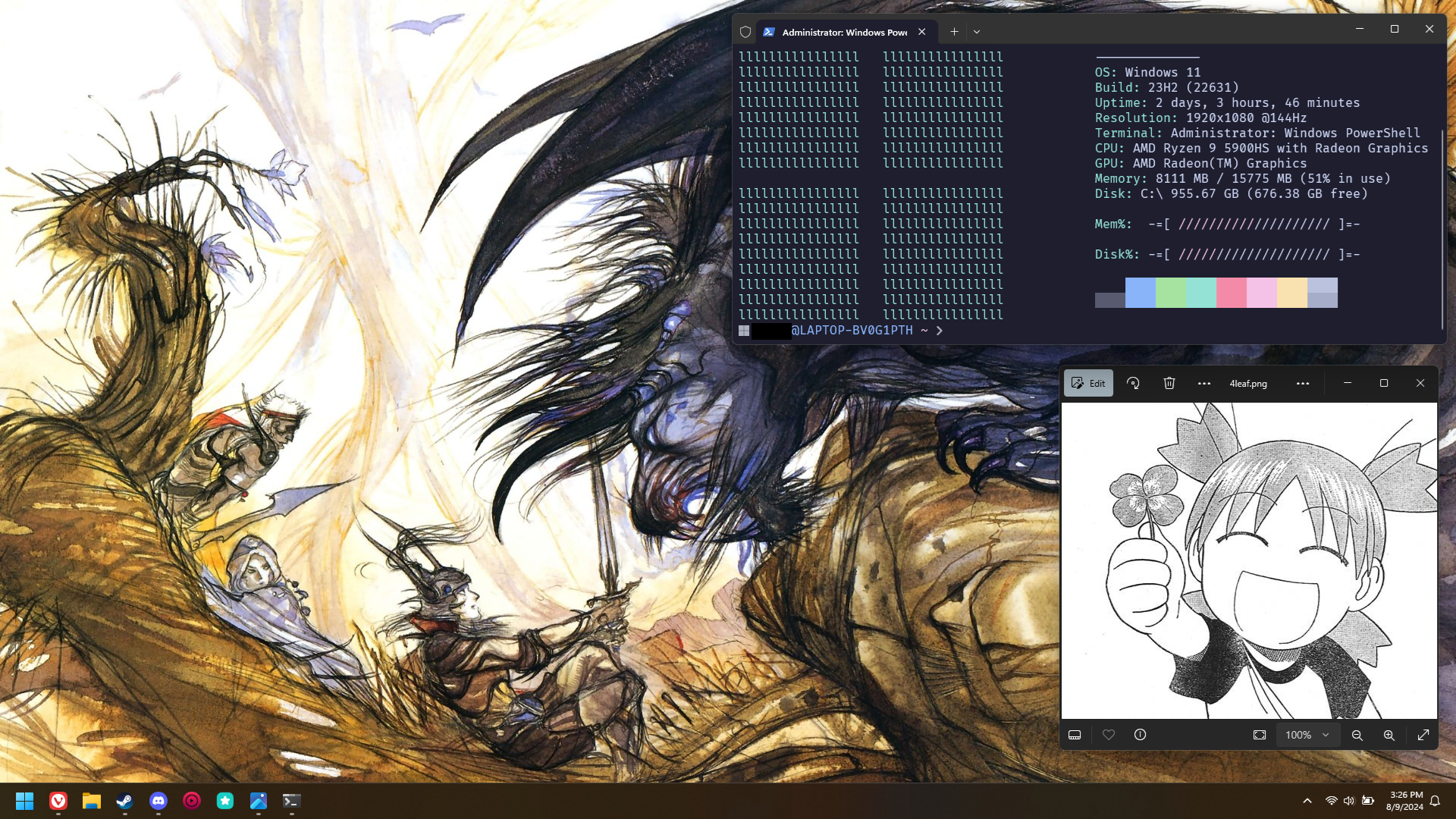Show hidden system tray icons
The height and width of the screenshot is (819, 1456).
pos(1307,801)
